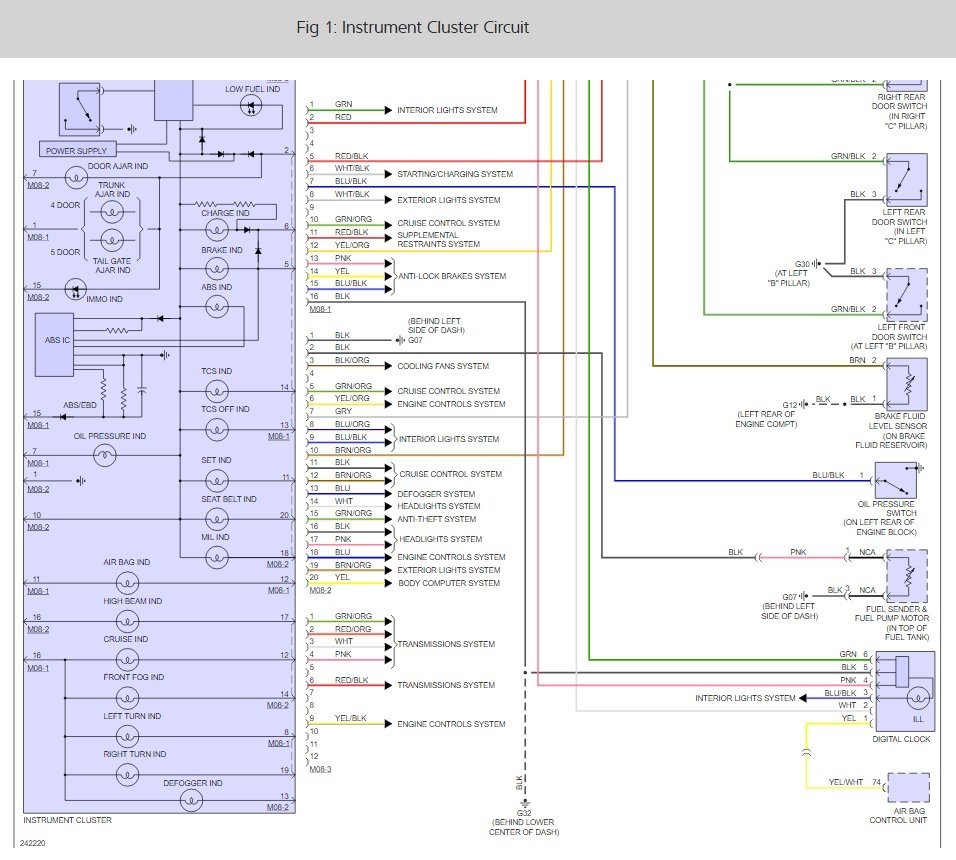Click the BODY COMPUTER SYSTEM label
Image resolution: width=956 pixels, height=860 pixels.
tap(449, 583)
